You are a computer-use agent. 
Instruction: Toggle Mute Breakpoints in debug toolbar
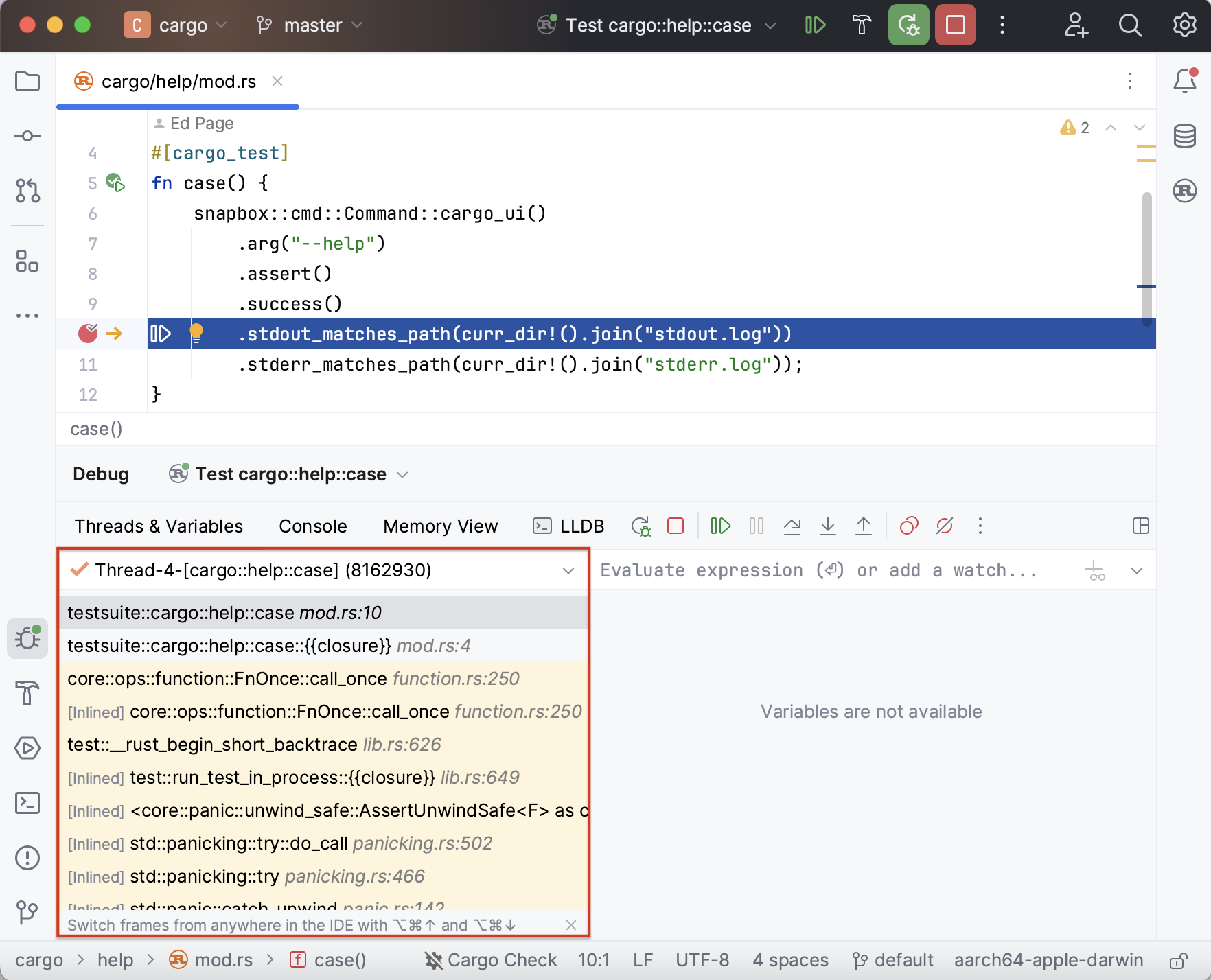tap(945, 526)
